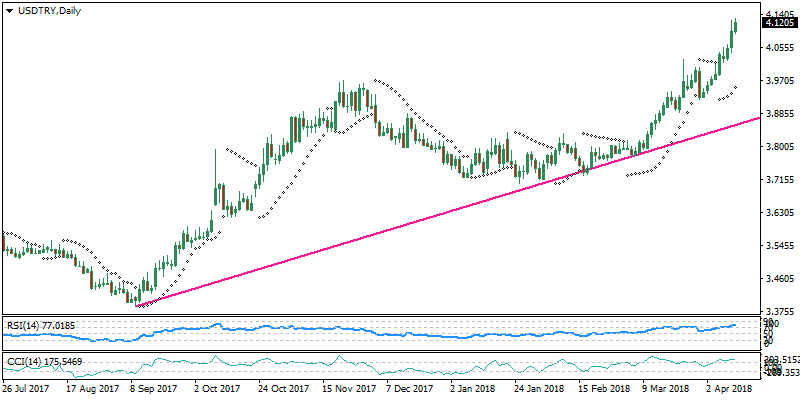
Task: Click the 4.0555 price axis level
Action: coord(780,48)
